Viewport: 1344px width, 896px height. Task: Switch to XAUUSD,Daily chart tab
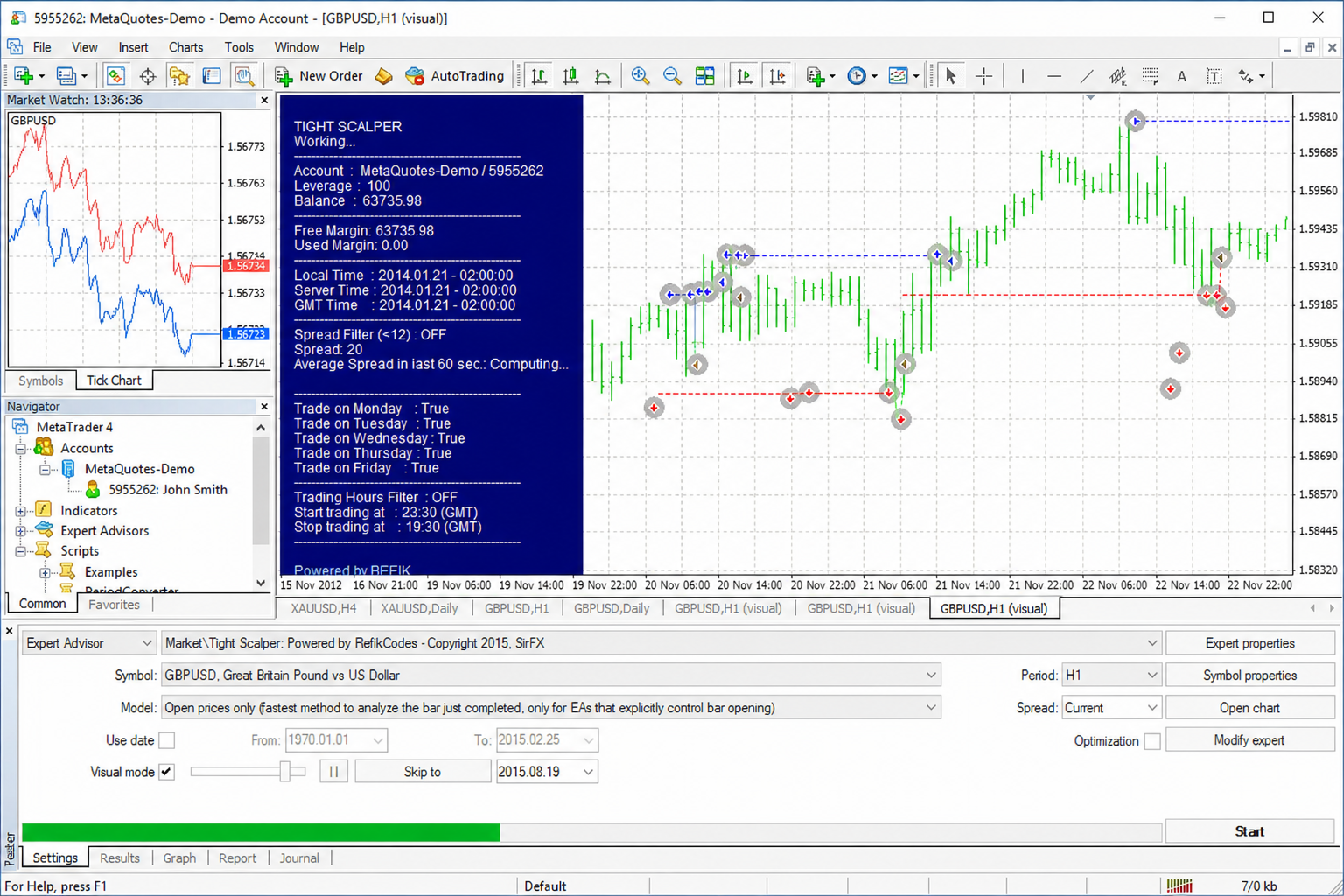(x=419, y=608)
